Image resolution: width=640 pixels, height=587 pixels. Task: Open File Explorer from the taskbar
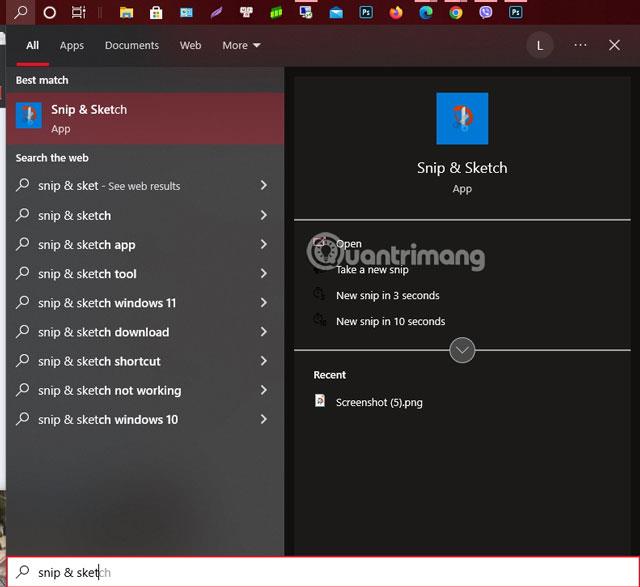[x=127, y=13]
